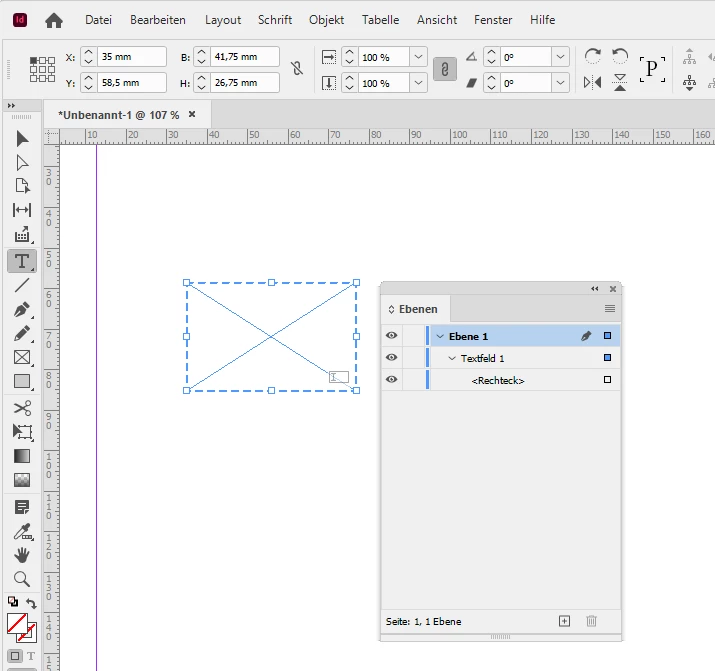
Task: Open the horizontal scale percentage dropdown
Action: click(418, 57)
